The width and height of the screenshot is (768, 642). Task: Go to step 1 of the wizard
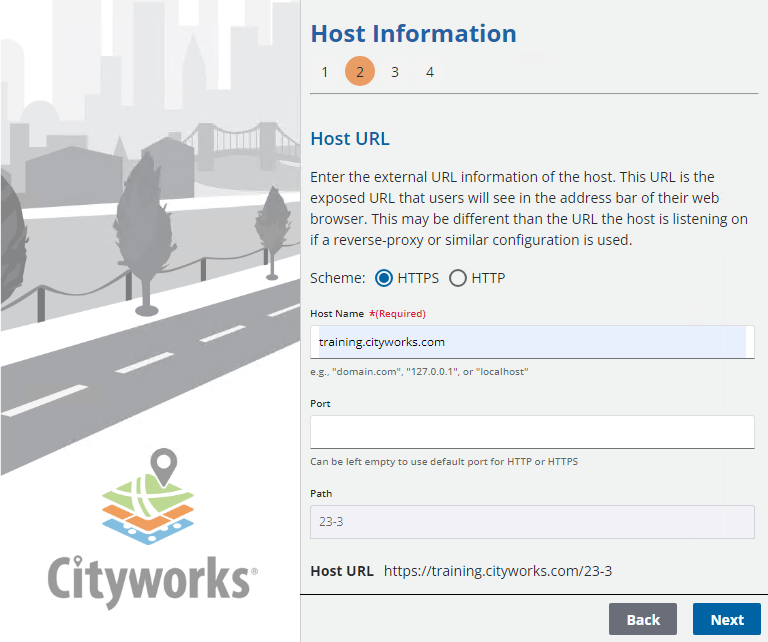(x=325, y=72)
